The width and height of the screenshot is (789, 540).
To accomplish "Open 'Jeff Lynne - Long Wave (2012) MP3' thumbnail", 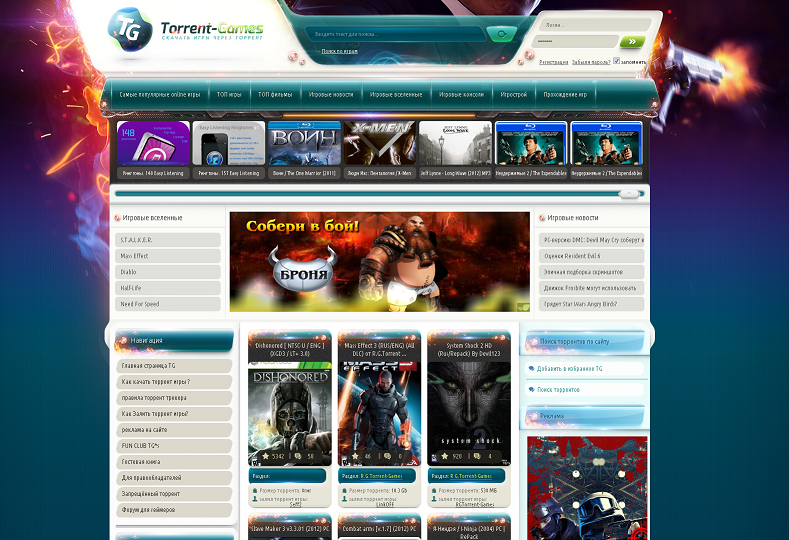I will tap(455, 143).
